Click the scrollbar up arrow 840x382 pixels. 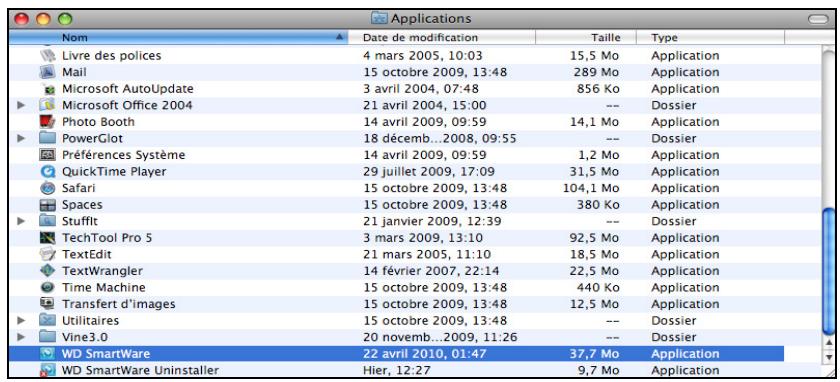[828, 342]
